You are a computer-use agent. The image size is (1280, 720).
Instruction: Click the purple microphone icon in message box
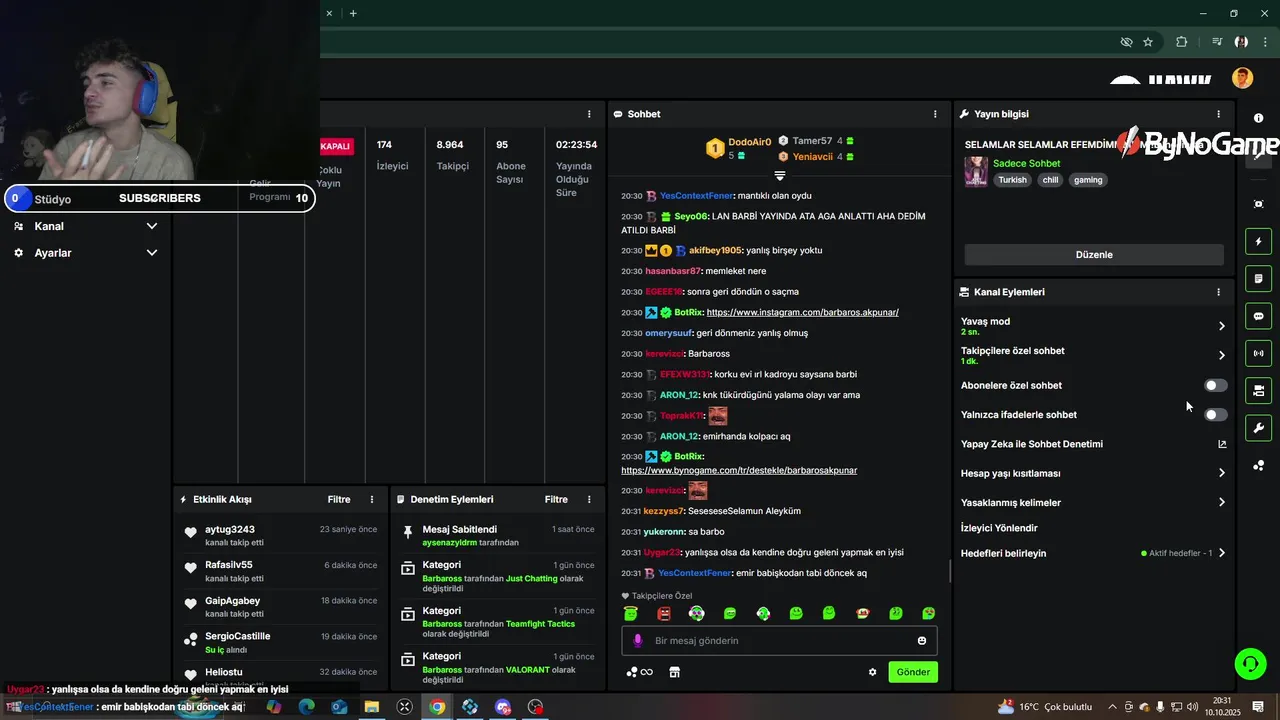pyautogui.click(x=638, y=640)
